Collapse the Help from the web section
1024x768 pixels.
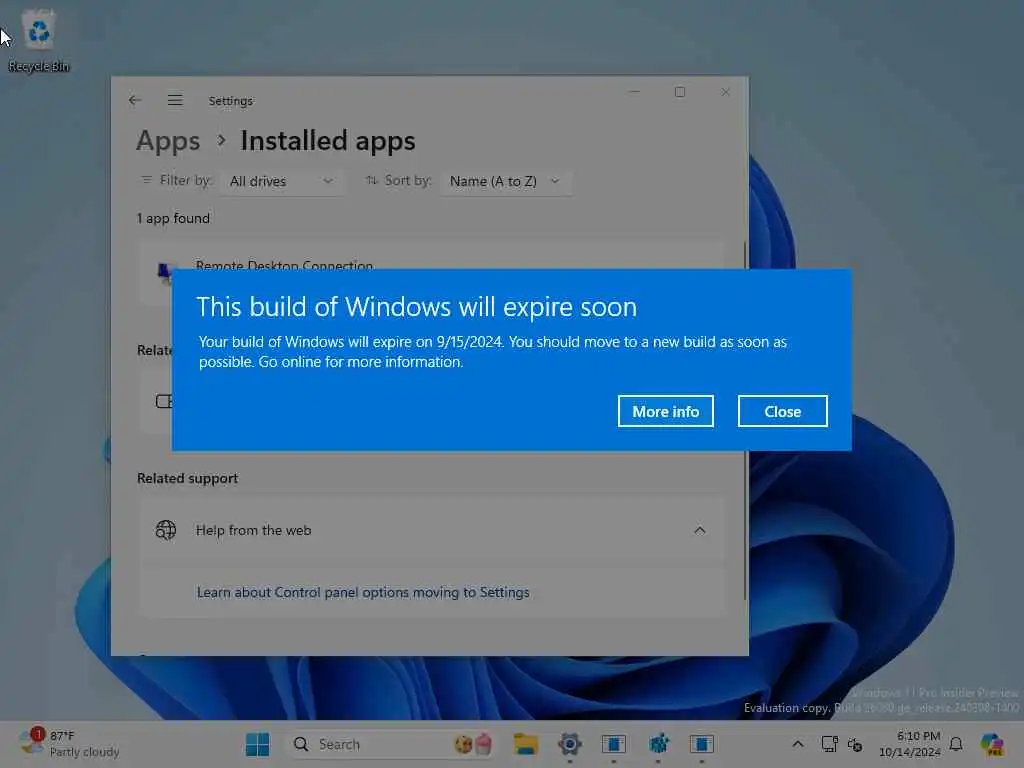click(x=699, y=530)
